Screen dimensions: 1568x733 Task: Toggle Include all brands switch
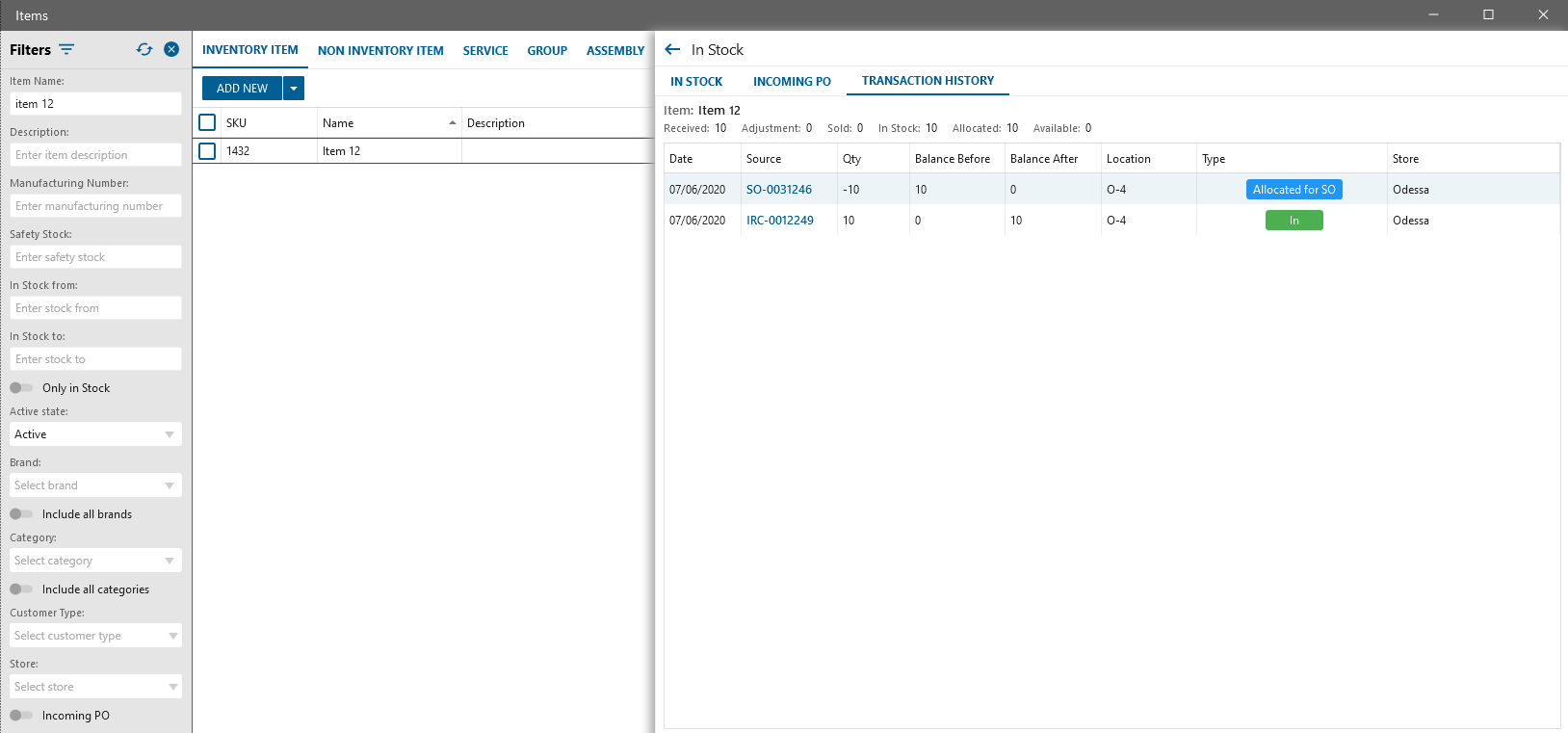[x=21, y=514]
